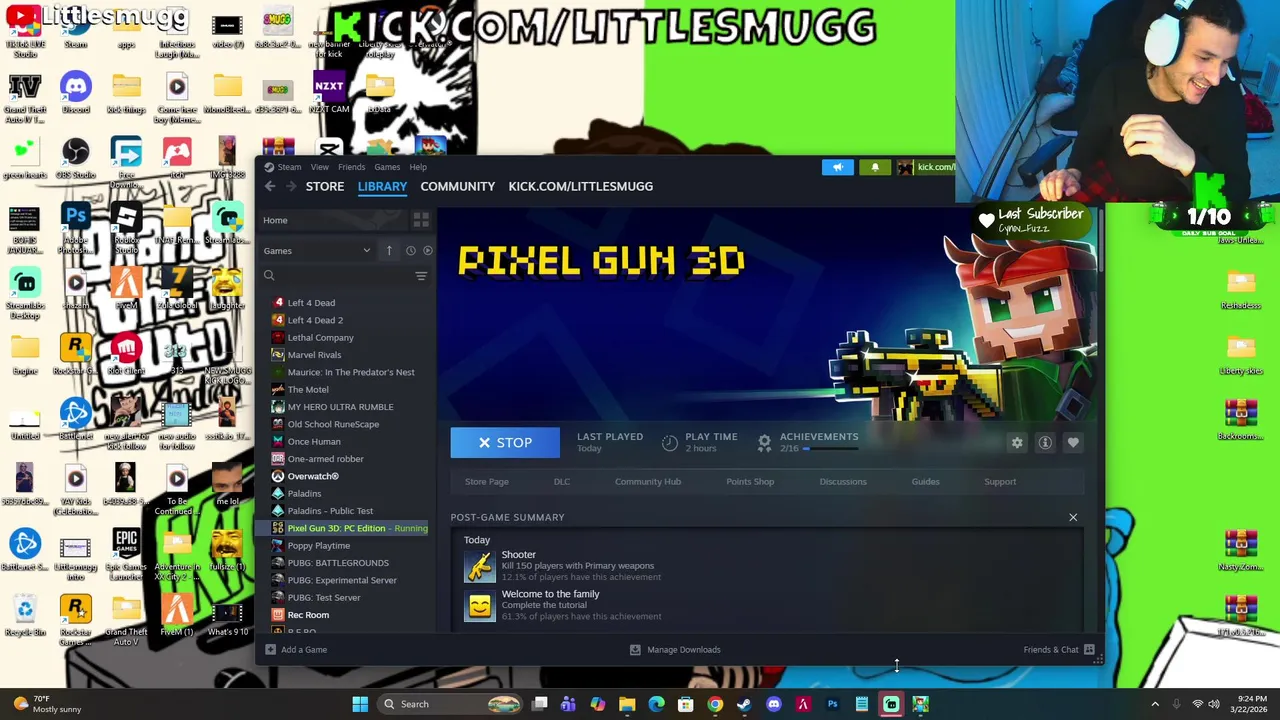Select Rec Room in library list
The height and width of the screenshot is (720, 1280).
click(308, 615)
